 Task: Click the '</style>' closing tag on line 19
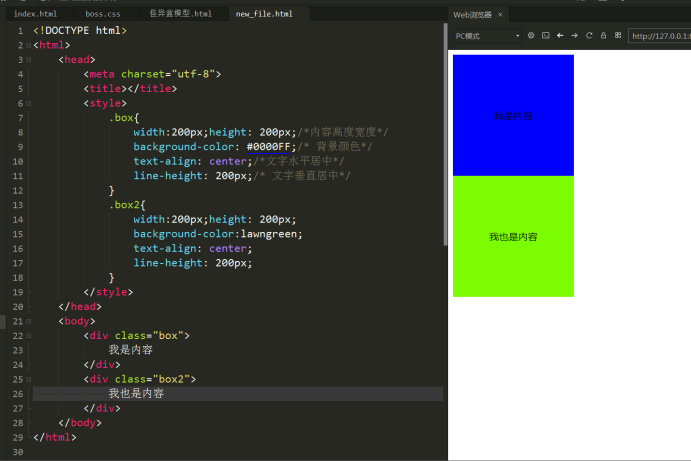(x=108, y=292)
